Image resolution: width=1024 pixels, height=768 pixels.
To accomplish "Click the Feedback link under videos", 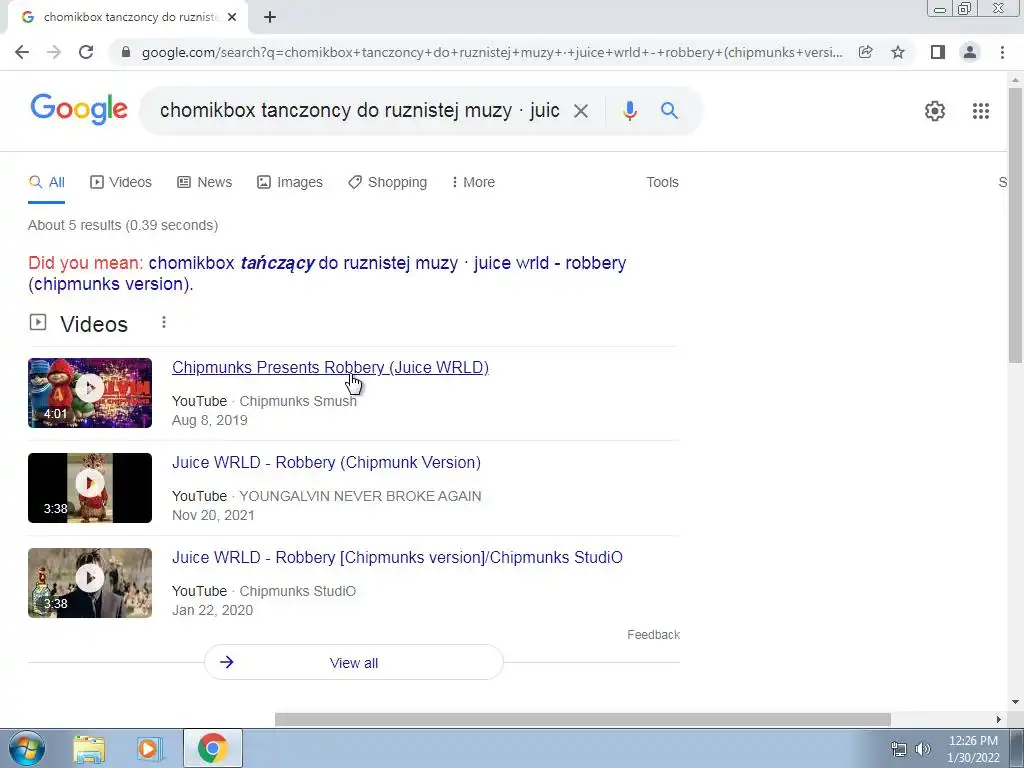I will tap(653, 635).
